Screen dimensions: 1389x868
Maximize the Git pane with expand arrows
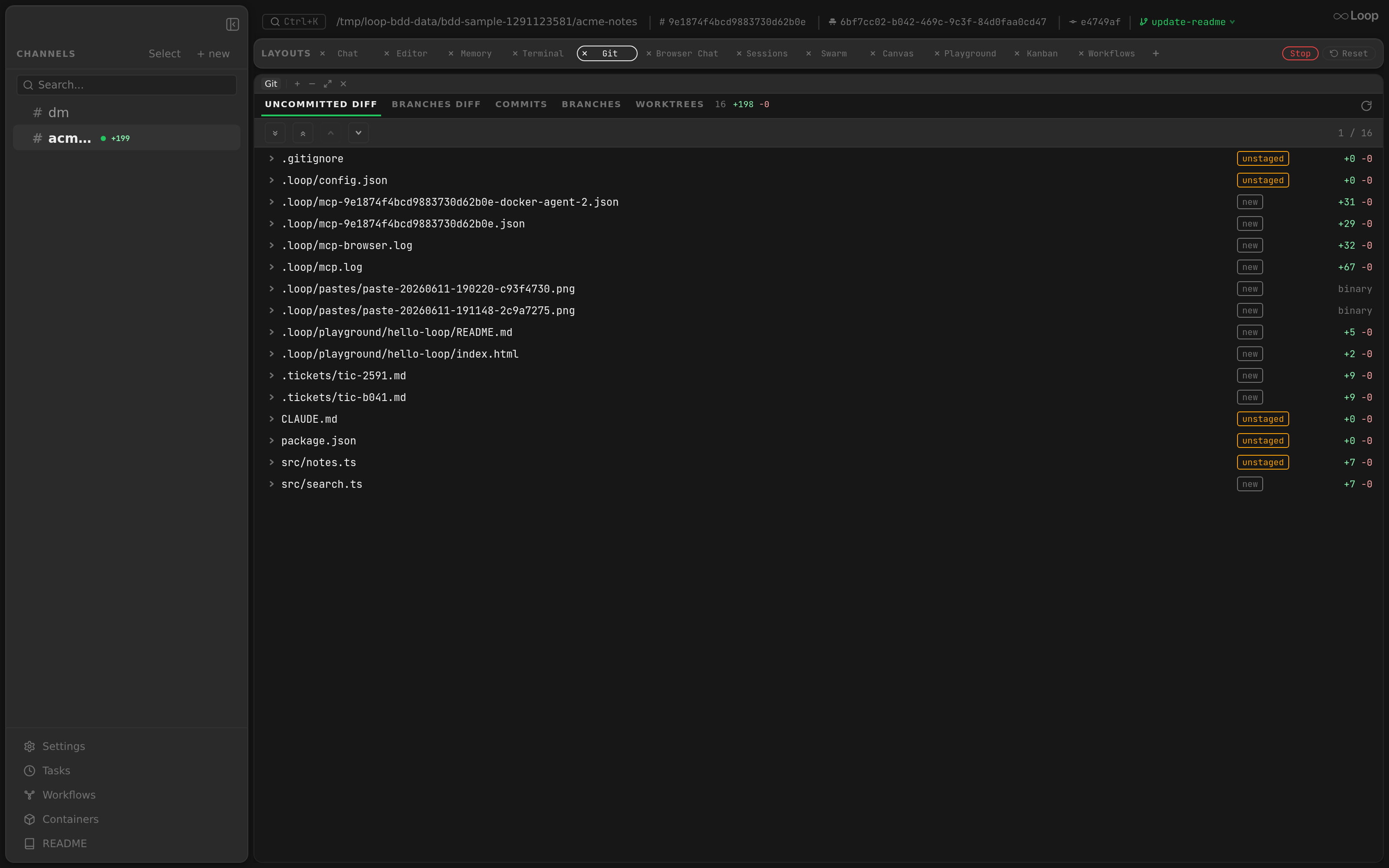click(x=328, y=84)
